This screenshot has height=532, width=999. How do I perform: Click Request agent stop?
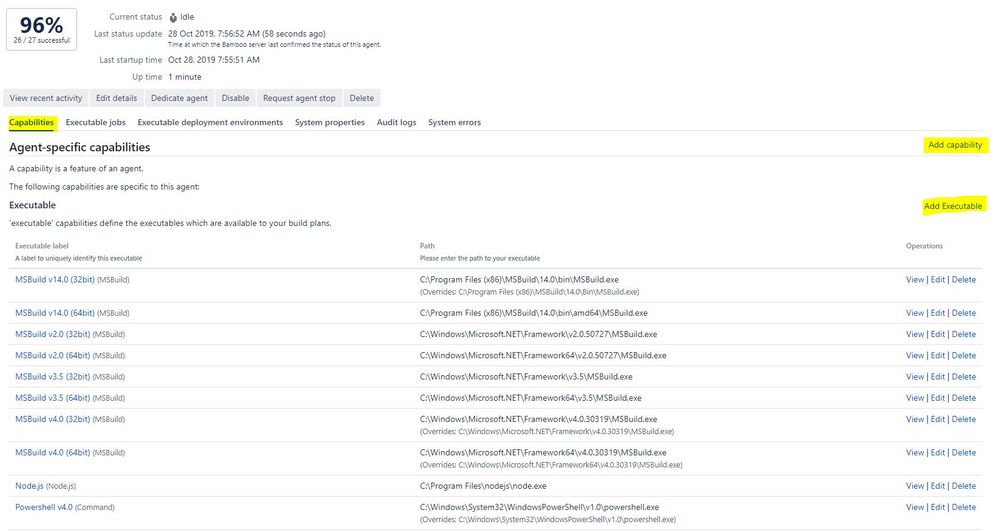(299, 98)
